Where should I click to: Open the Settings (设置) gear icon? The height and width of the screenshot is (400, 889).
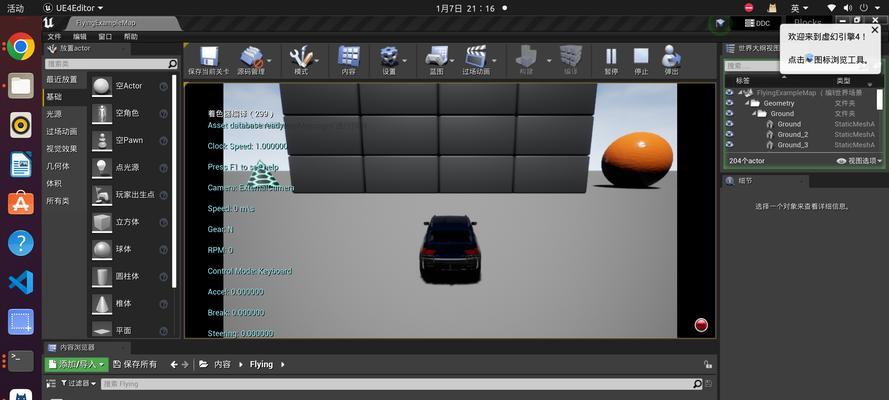(389, 57)
